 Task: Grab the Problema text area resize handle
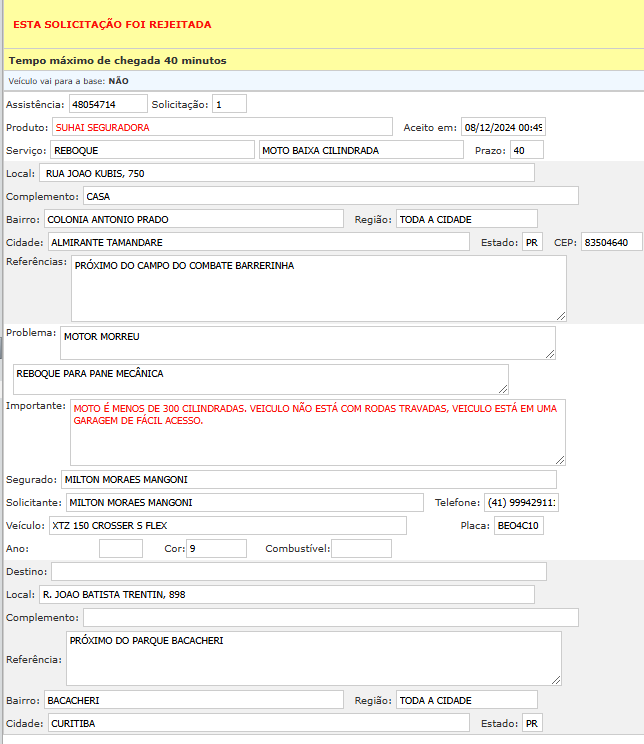549,353
